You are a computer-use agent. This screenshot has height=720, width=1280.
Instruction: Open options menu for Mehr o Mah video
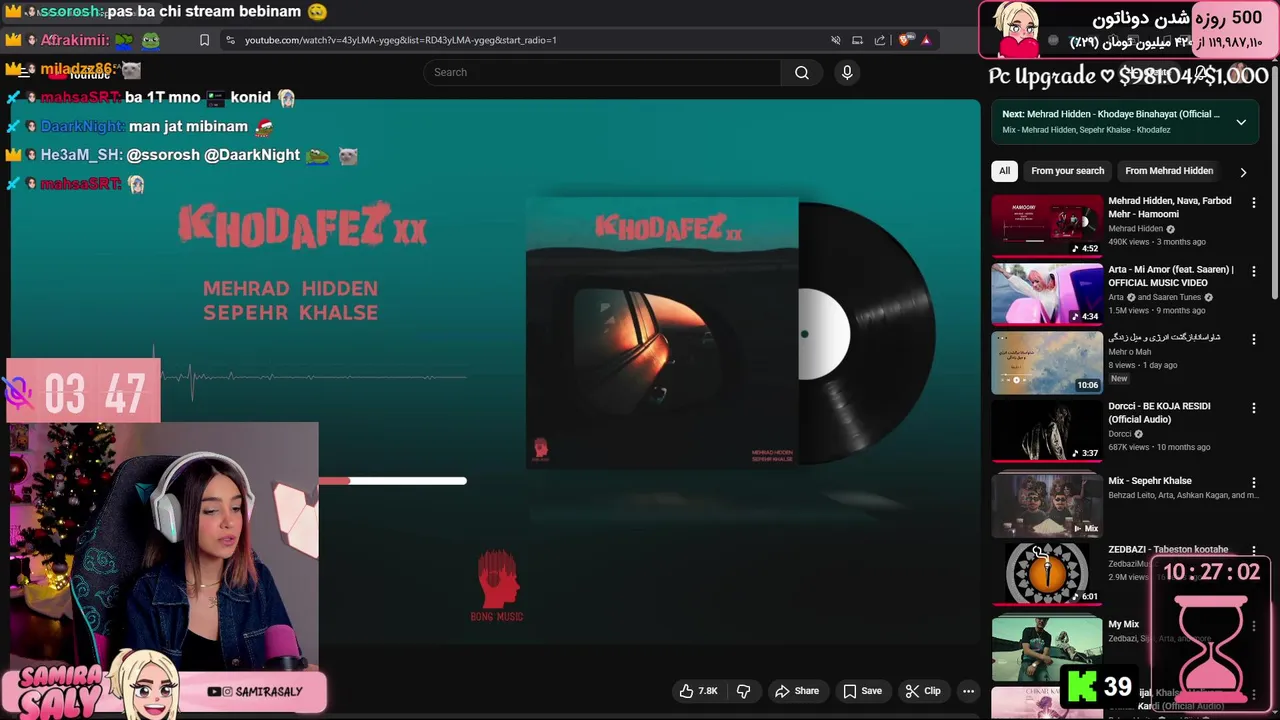coord(1254,340)
